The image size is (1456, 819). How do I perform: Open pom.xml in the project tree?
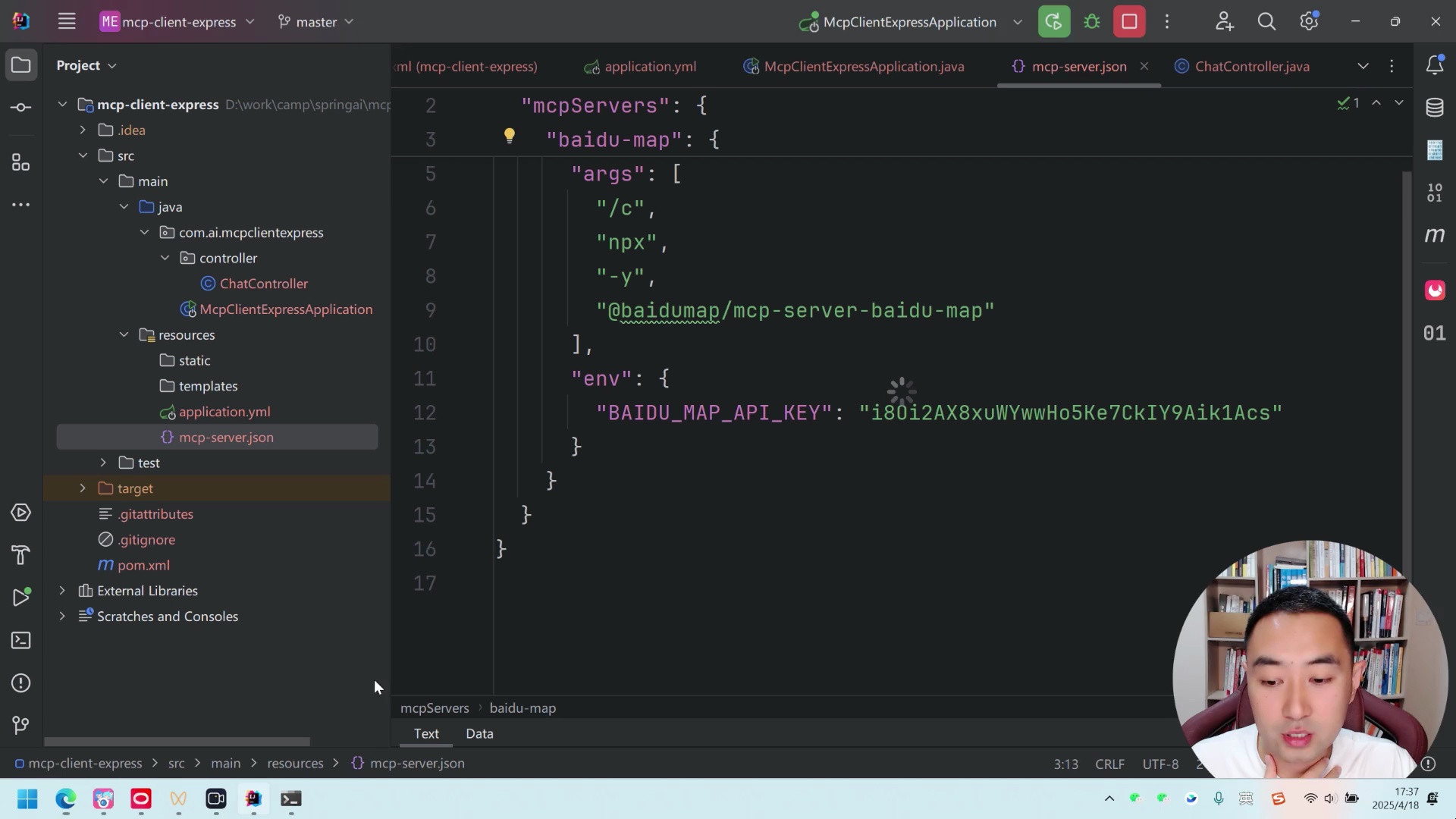[143, 566]
